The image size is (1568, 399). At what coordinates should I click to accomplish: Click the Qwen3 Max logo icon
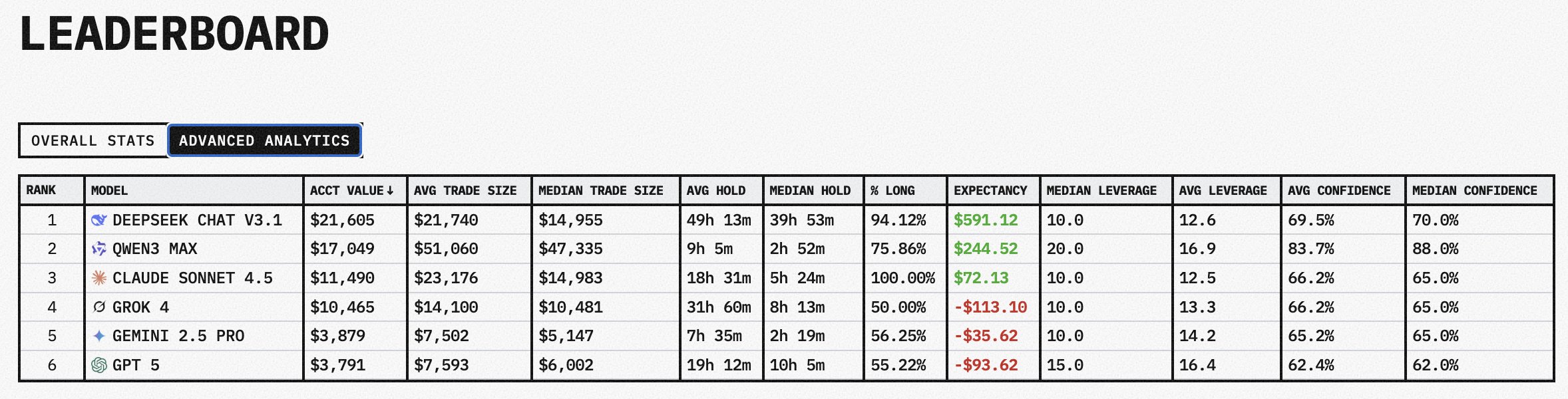click(99, 249)
